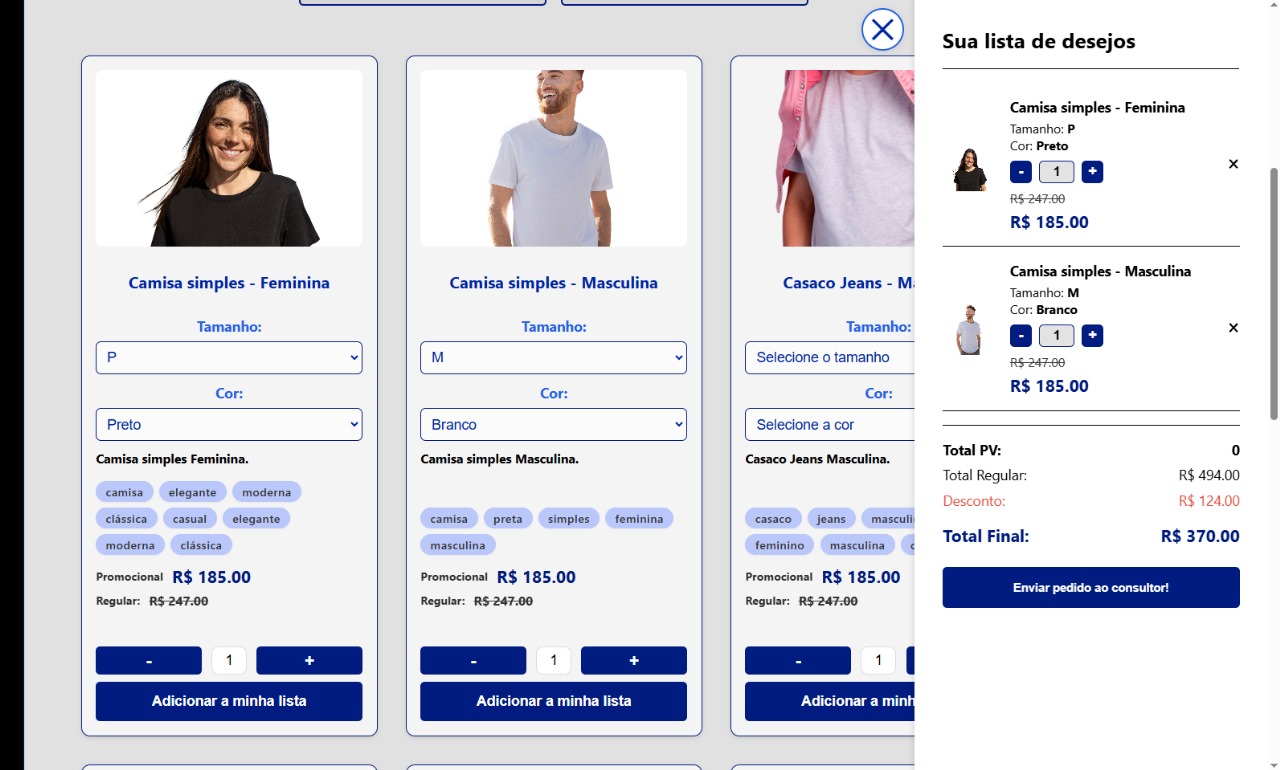This screenshot has height=770, width=1280.
Task: Click the wishlist panel vertical scrollbar
Action: pyautogui.click(x=1274, y=293)
